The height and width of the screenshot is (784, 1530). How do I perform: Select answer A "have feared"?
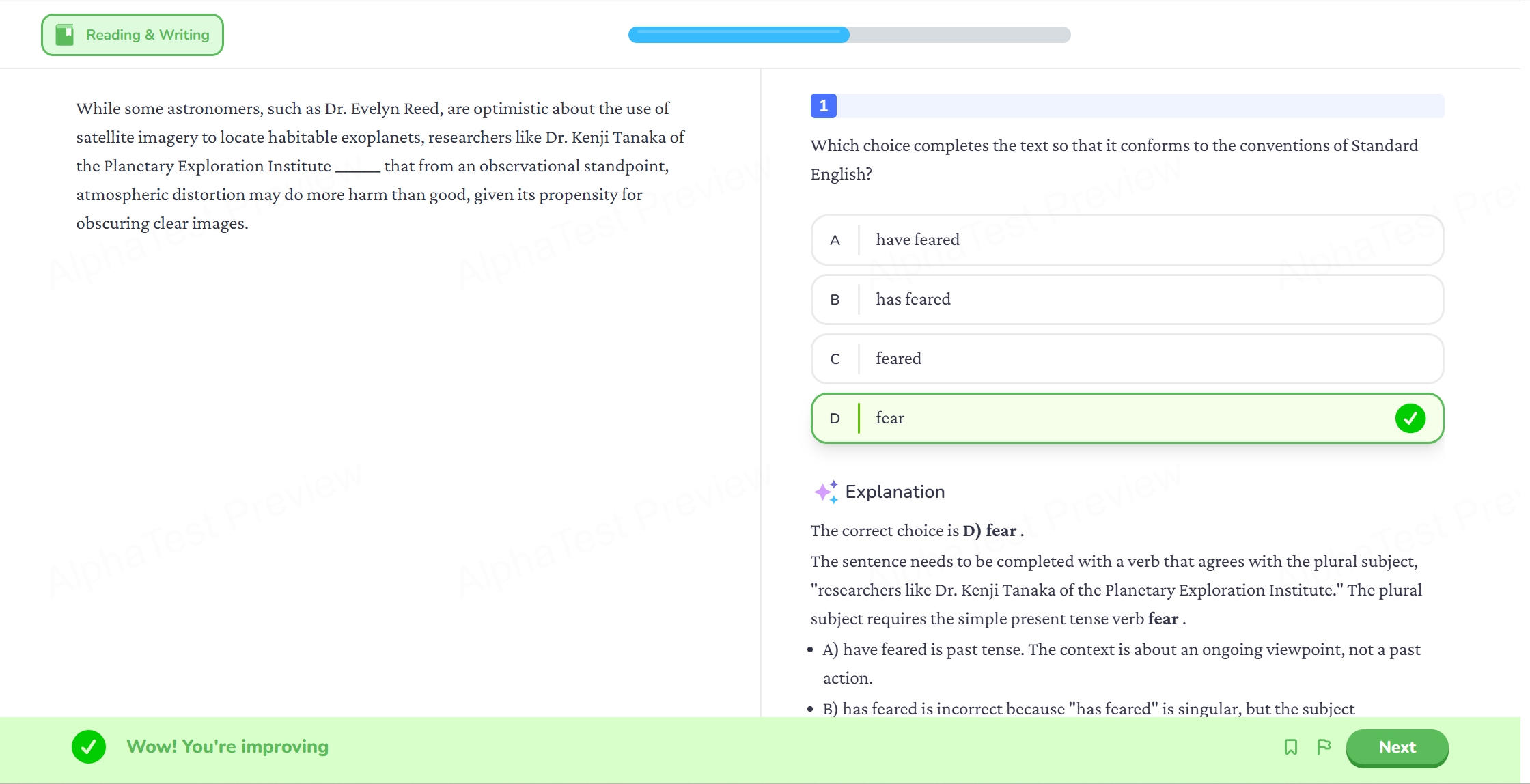[1126, 240]
